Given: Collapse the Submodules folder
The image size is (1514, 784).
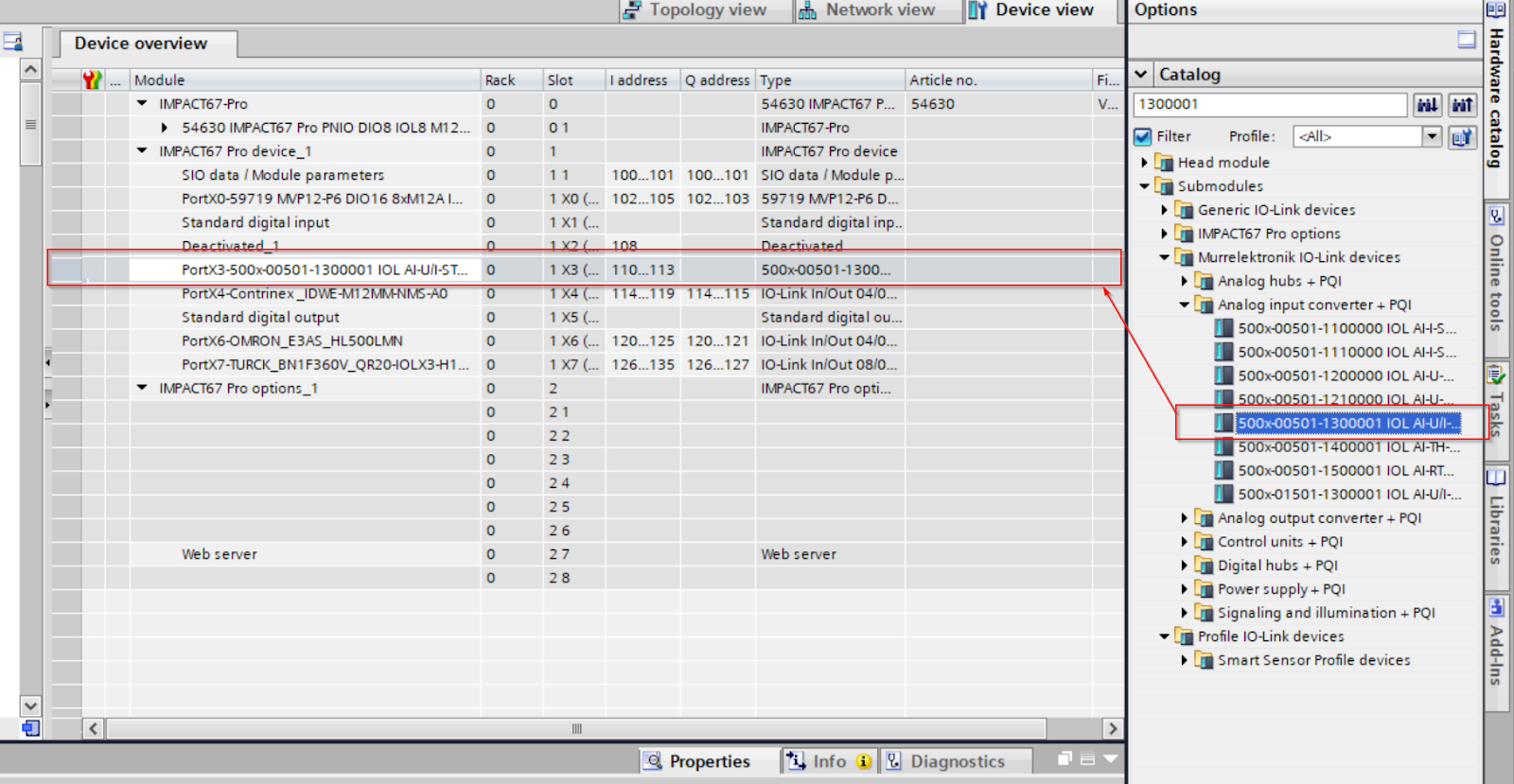Looking at the screenshot, I should point(1145,186).
